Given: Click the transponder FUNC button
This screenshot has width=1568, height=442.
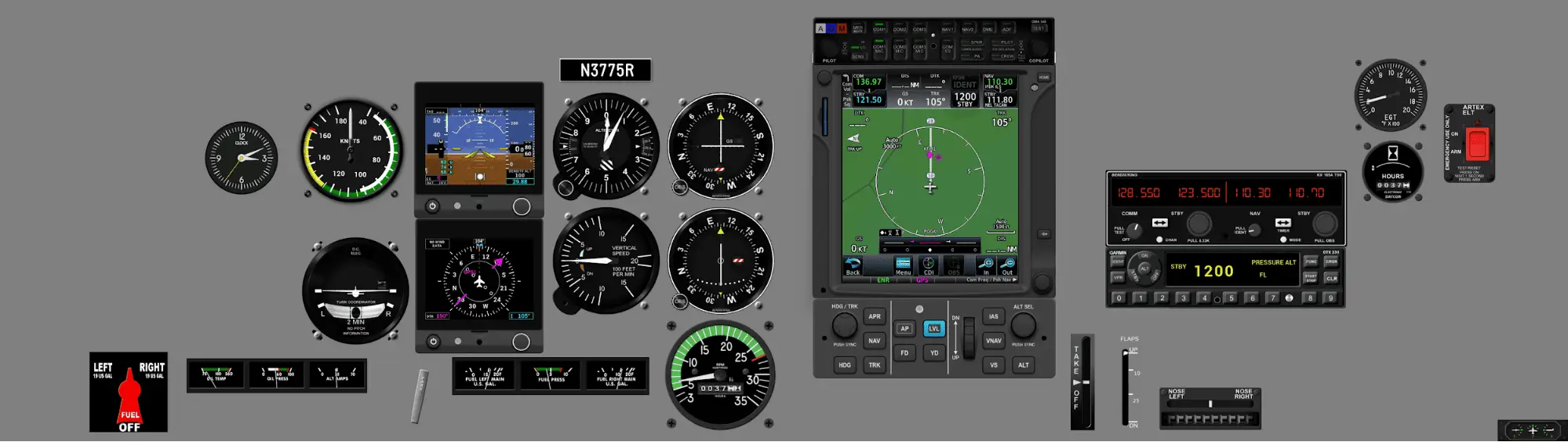Looking at the screenshot, I should (1311, 261).
